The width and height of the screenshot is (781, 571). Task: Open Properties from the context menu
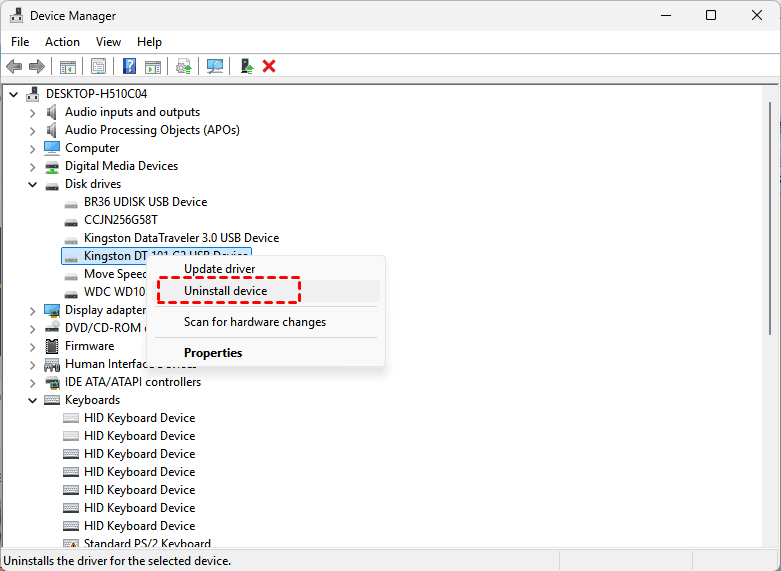click(x=213, y=353)
